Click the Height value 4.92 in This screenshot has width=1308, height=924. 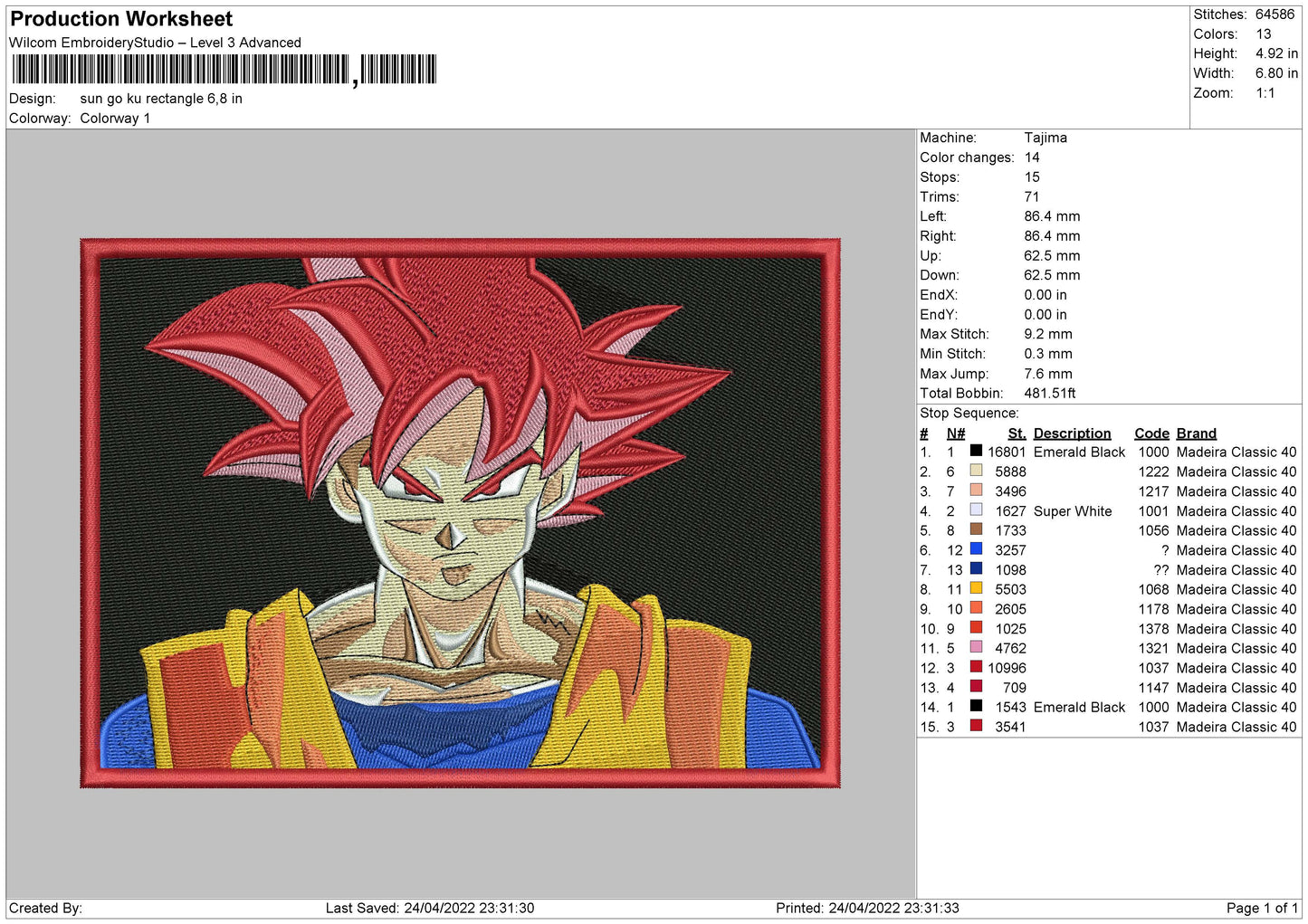[1276, 53]
